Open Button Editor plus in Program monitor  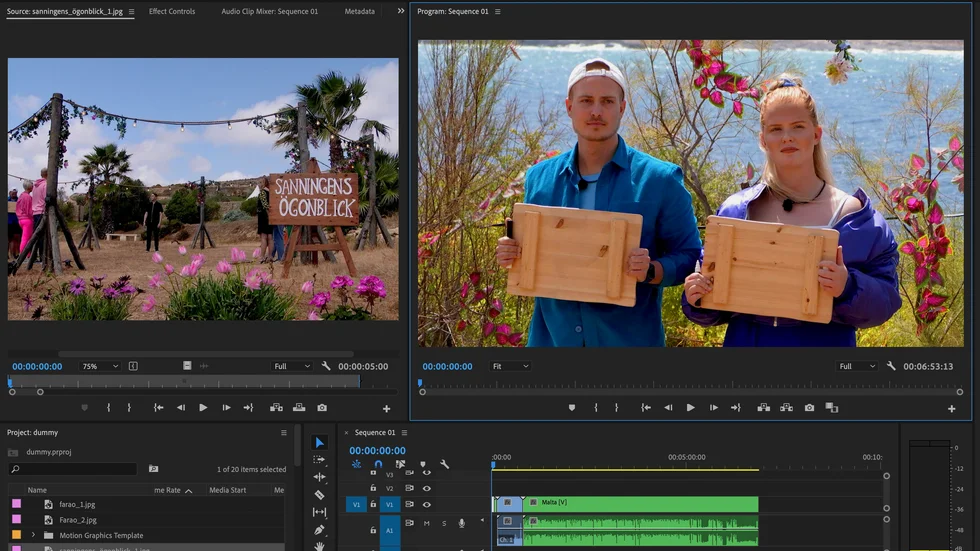tap(951, 409)
